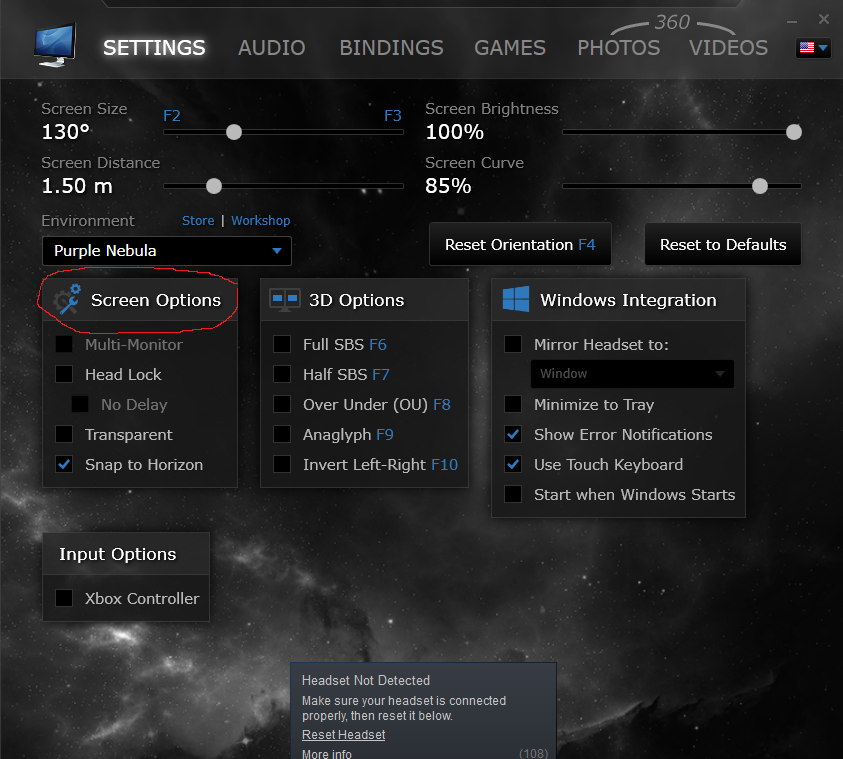Disable Use Touch Keyboard checkbox
The width and height of the screenshot is (843, 759).
513,464
